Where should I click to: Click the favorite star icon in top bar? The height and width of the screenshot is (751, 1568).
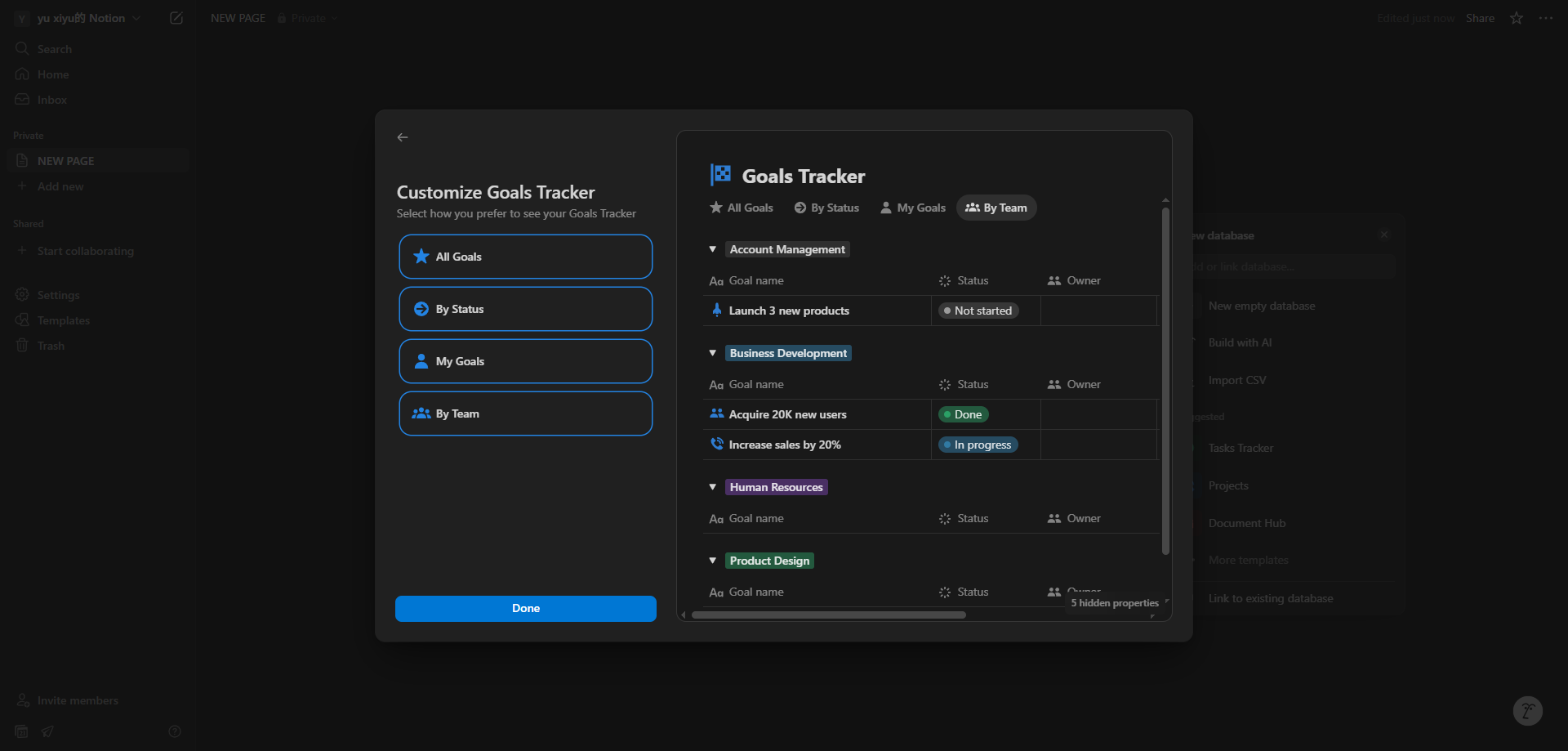[1517, 18]
